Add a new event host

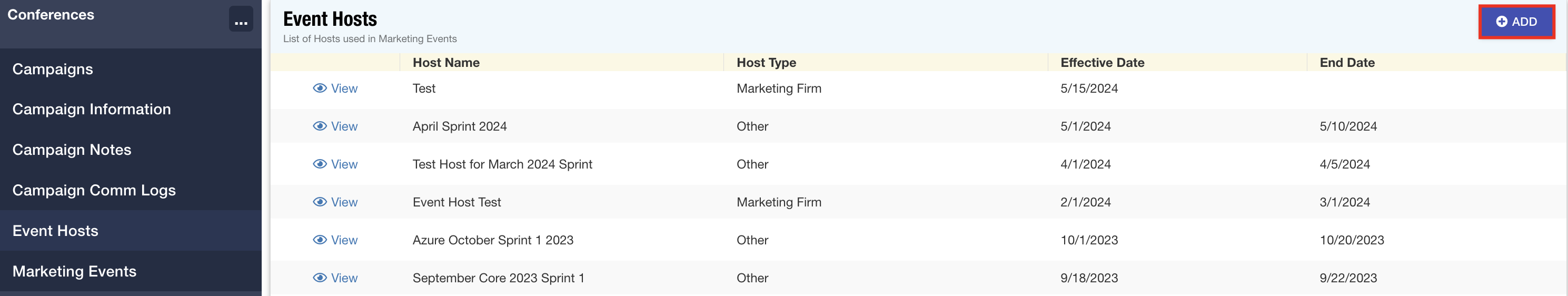click(1516, 22)
